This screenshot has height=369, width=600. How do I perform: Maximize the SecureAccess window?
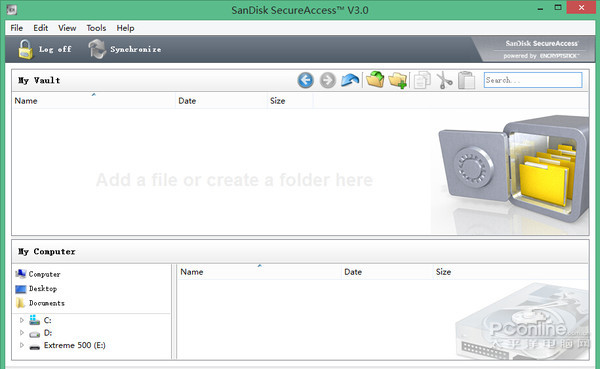click(558, 8)
